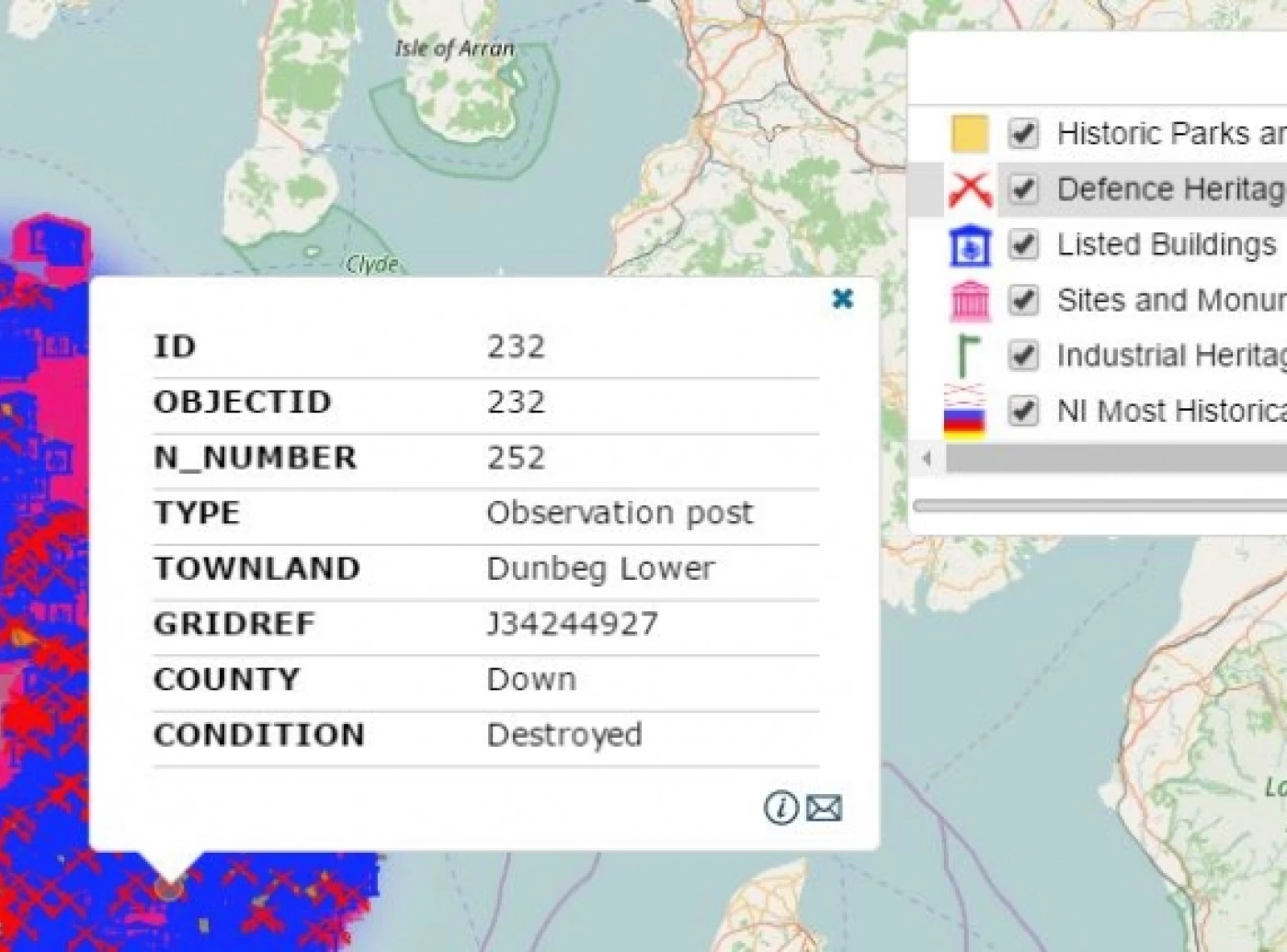Click the Historic Parks yellow swatch
The image size is (1287, 952).
coord(969,134)
